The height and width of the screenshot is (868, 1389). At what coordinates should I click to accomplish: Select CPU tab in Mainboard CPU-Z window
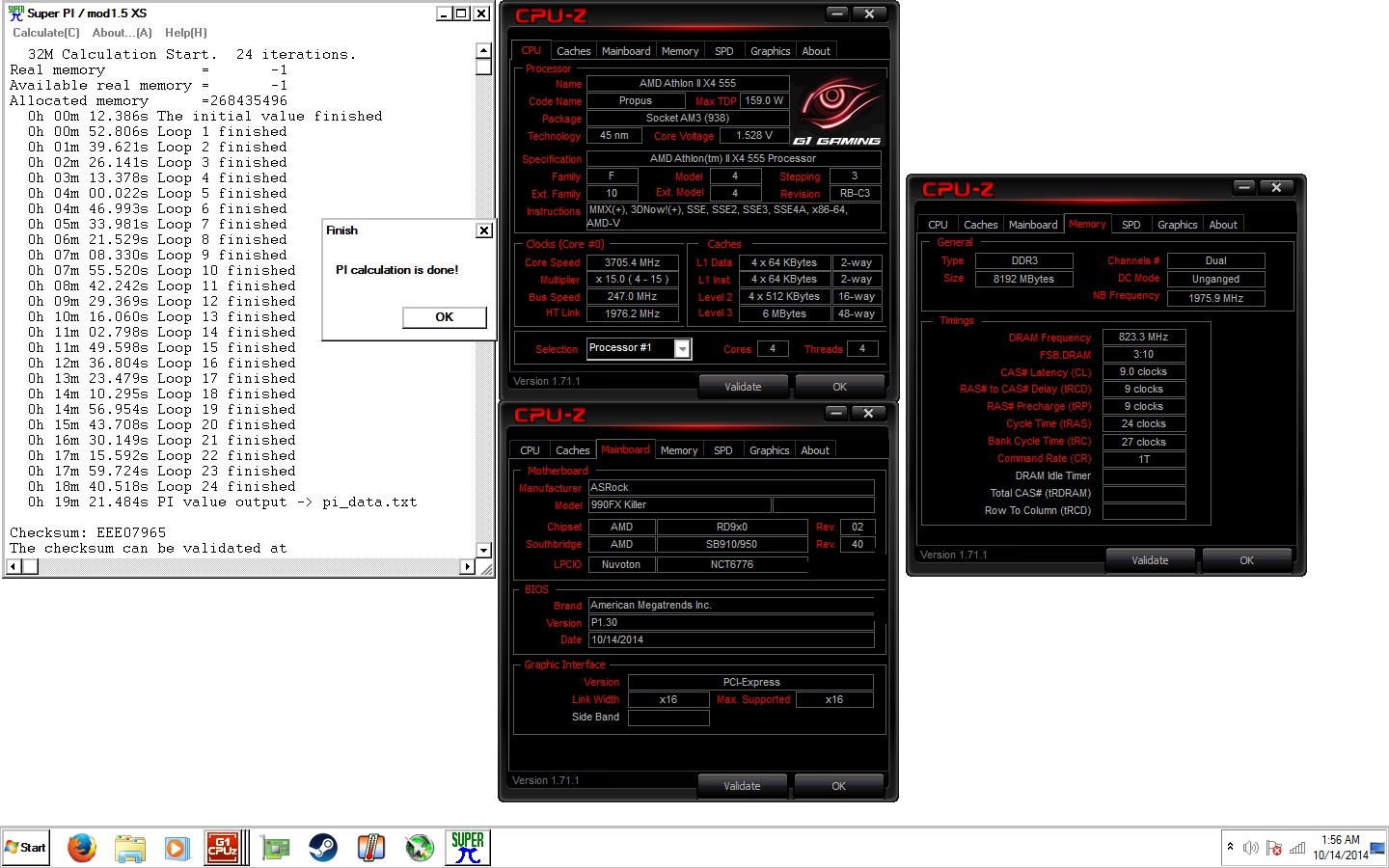pos(530,450)
